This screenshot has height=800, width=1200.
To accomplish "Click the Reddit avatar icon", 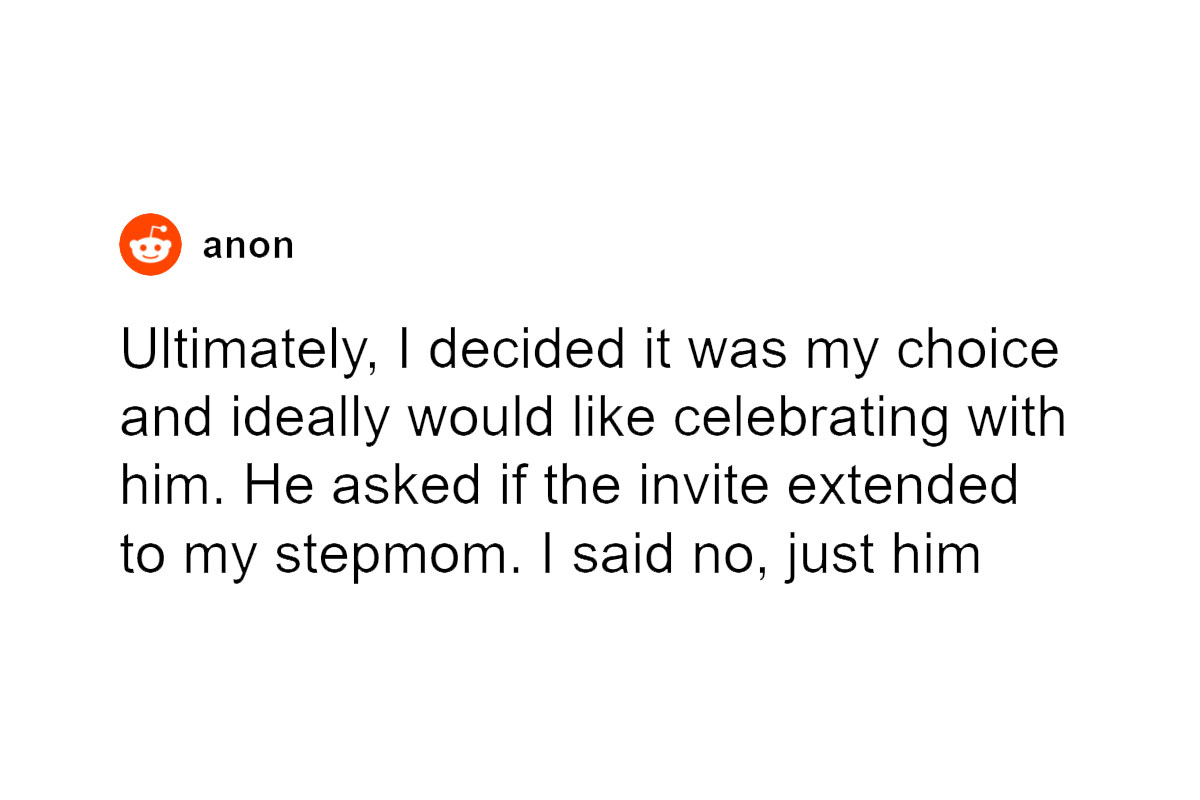I will [150, 245].
